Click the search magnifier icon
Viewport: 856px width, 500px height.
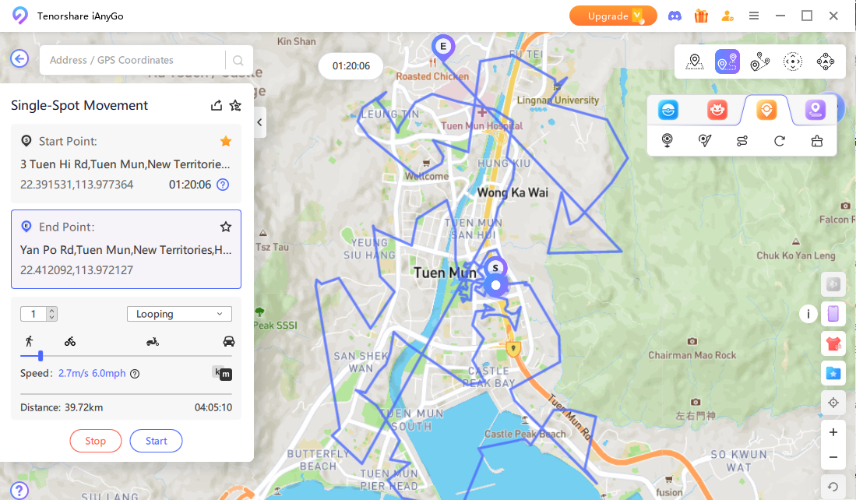click(238, 60)
